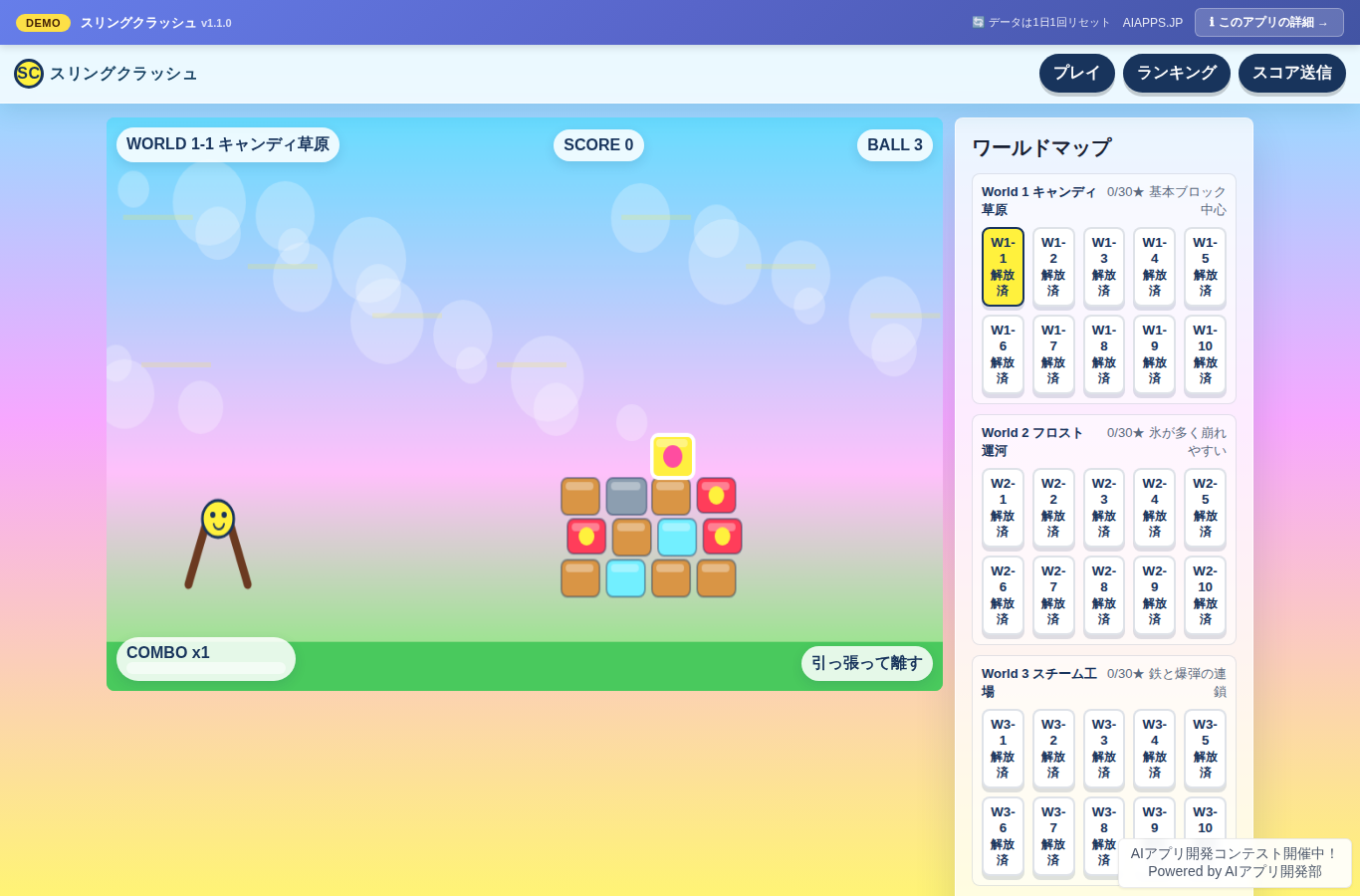Viewport: 1360px width, 896px height.
Task: Select stage W2-8
Action: [1104, 595]
